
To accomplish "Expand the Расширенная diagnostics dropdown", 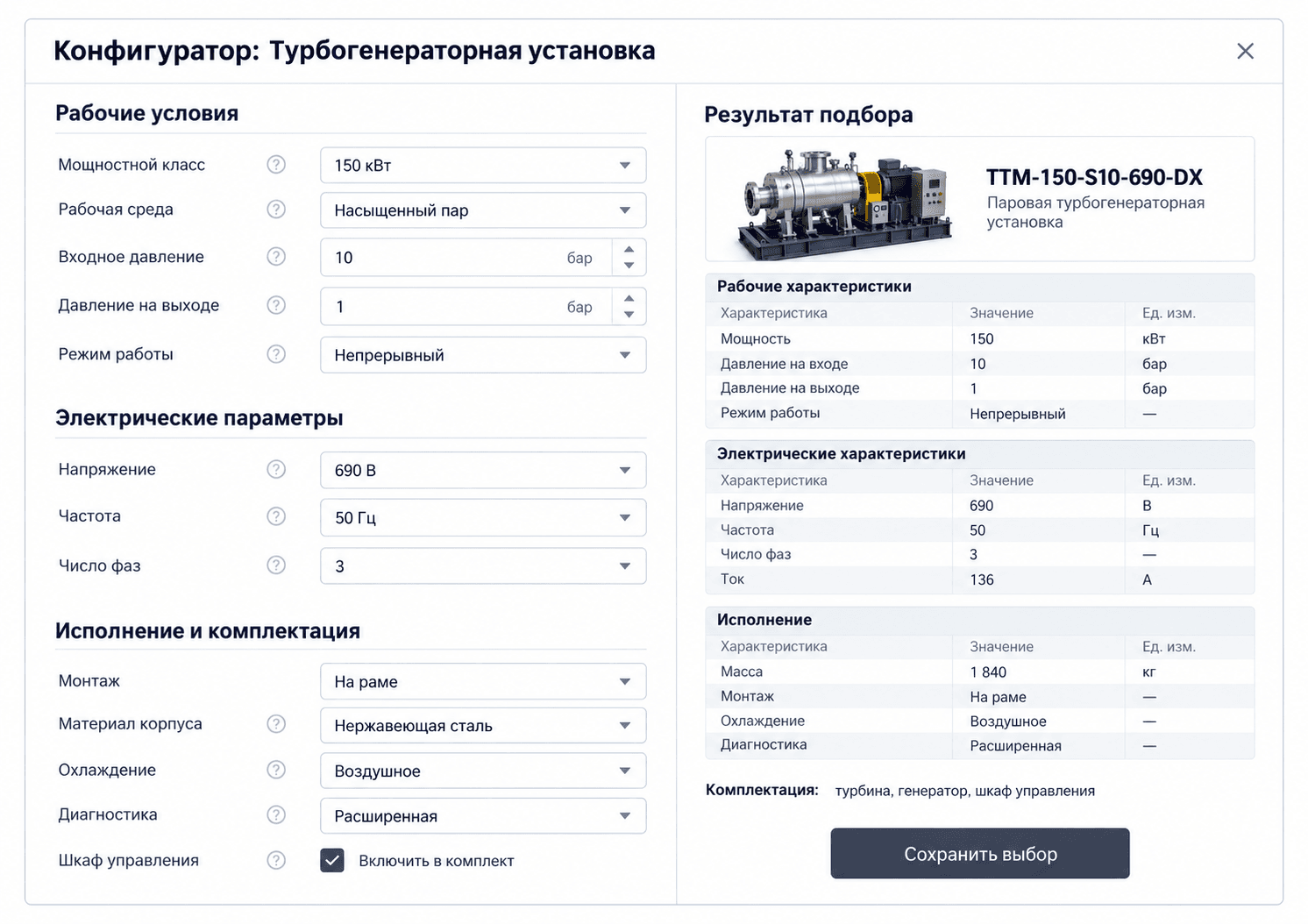I will (x=483, y=815).
